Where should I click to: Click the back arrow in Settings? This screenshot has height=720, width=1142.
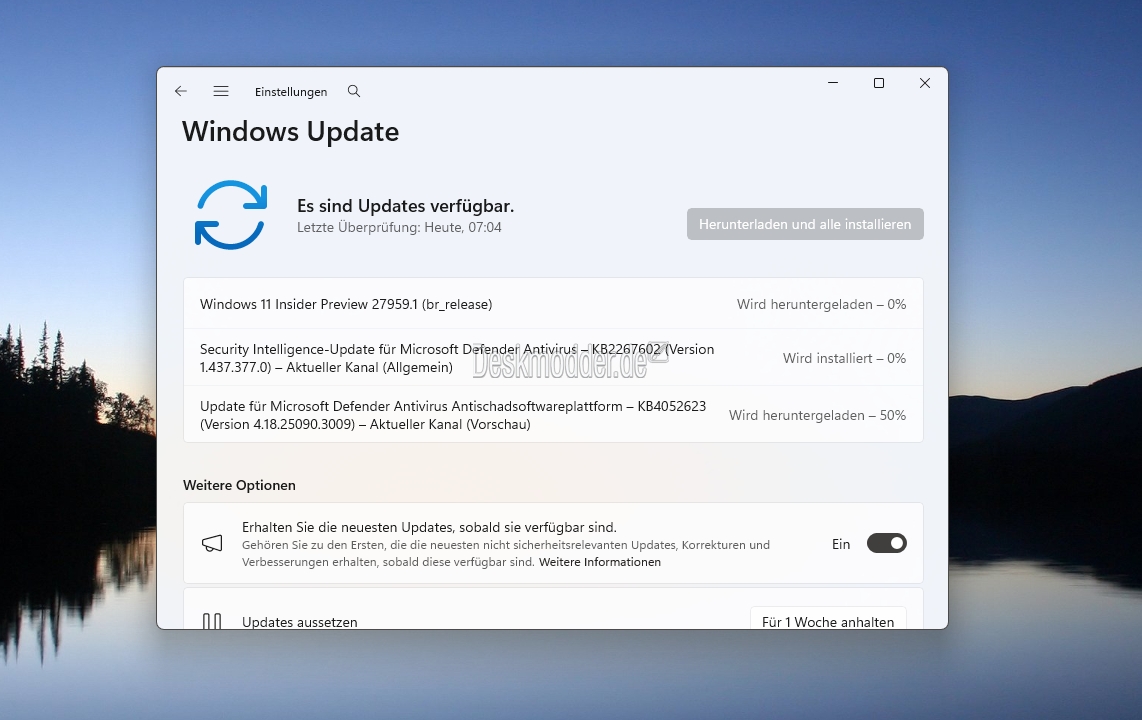click(x=181, y=91)
